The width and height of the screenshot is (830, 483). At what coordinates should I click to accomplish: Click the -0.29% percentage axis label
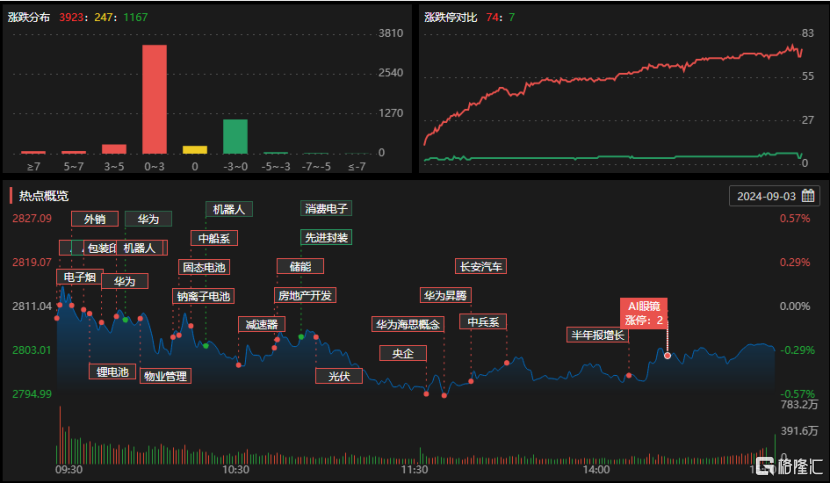(797, 350)
